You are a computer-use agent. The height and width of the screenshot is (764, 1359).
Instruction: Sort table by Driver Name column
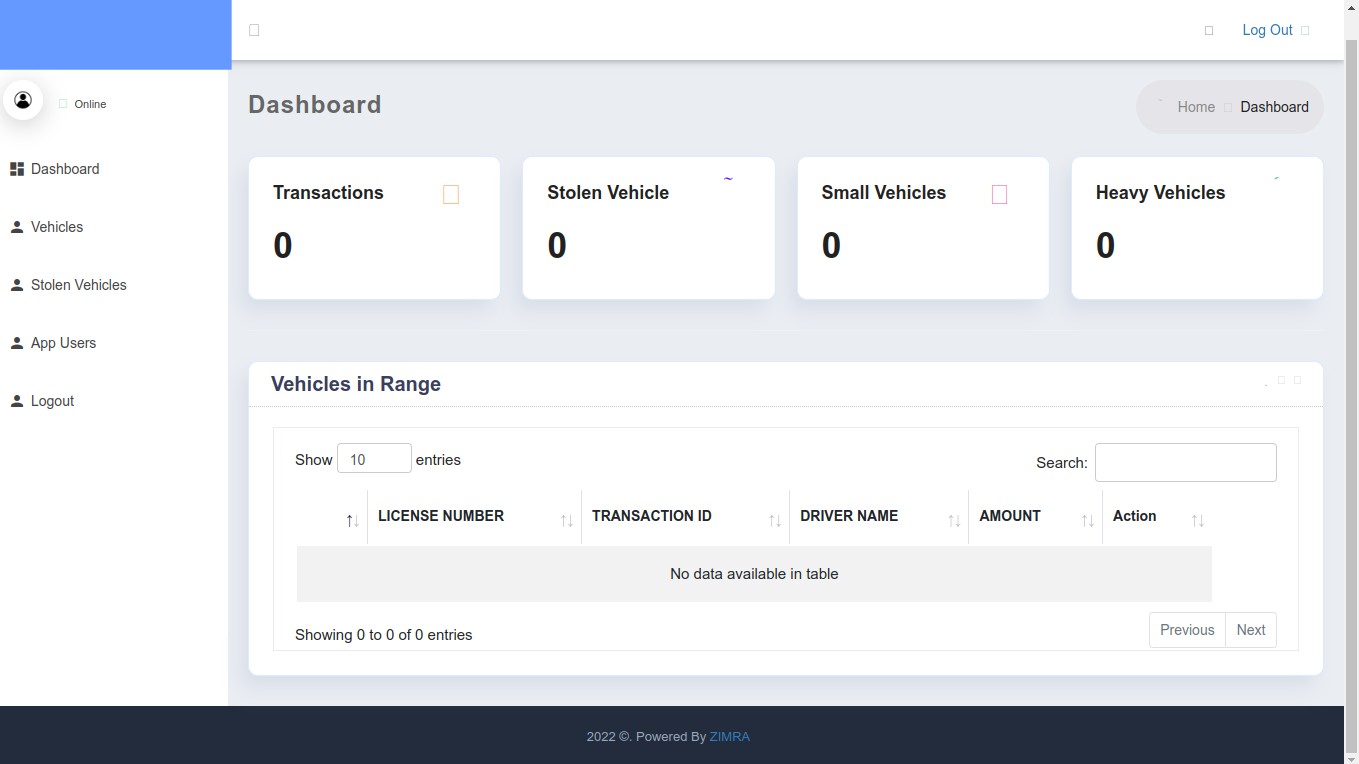pos(878,517)
